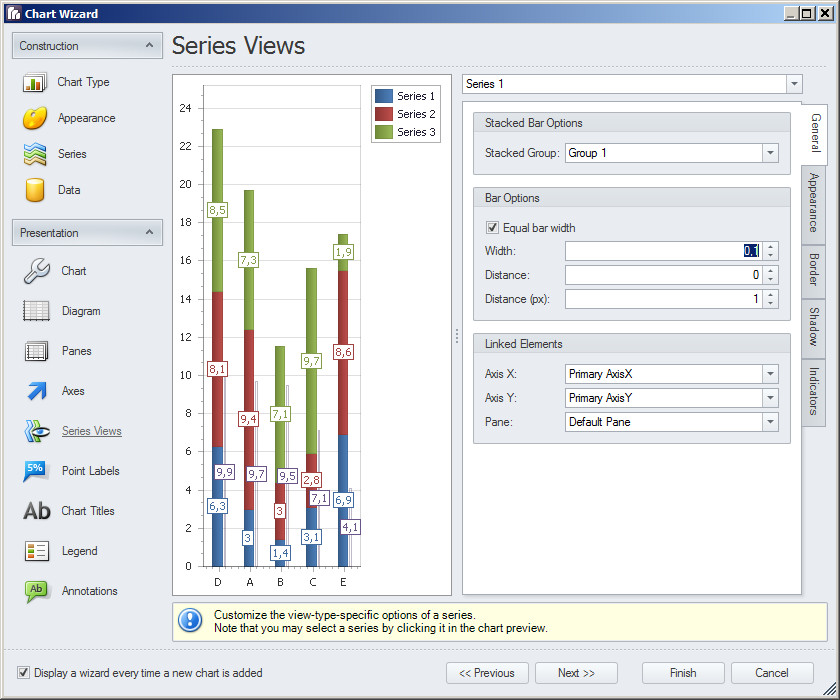Switch to the Shadow vertical tab
The image size is (840, 700).
click(813, 327)
